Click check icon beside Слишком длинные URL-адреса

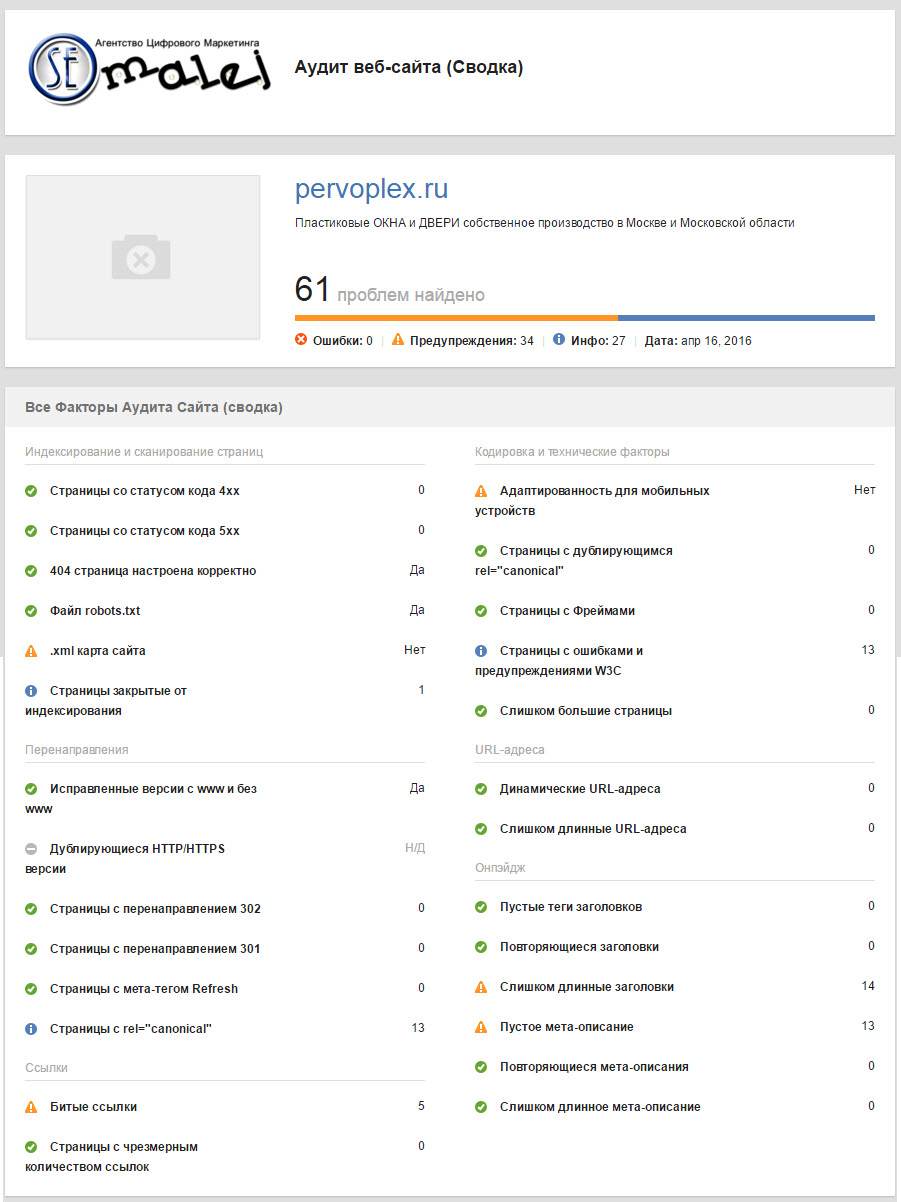click(481, 829)
